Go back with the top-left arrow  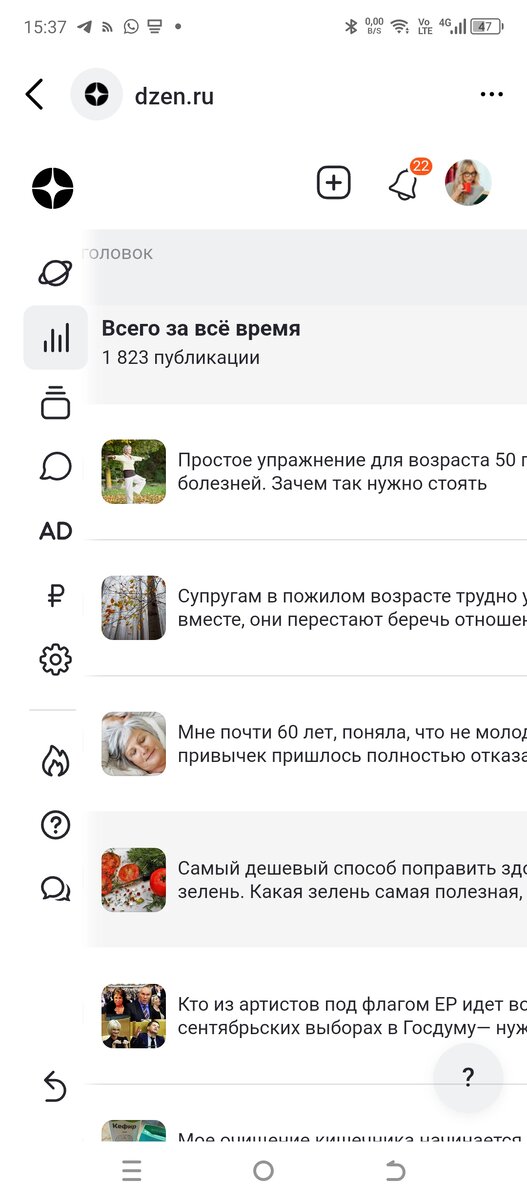pyautogui.click(x=35, y=95)
